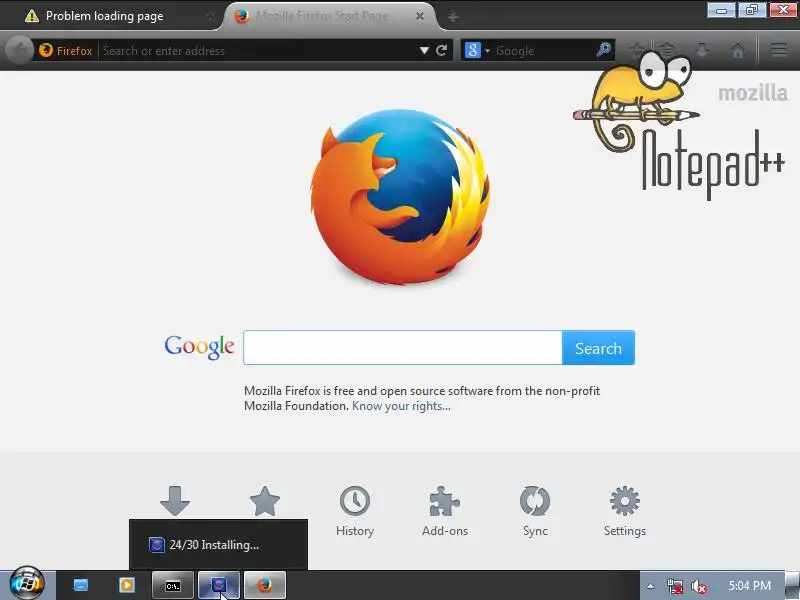The image size is (800, 600).
Task: Go back with the back arrow button
Action: 19,51
